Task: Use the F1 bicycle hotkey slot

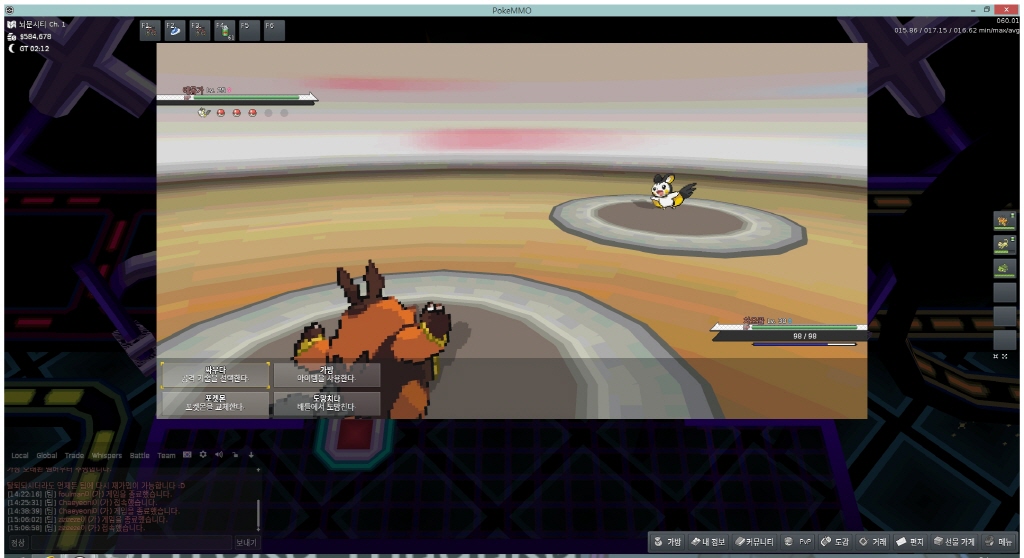Action: (150, 30)
